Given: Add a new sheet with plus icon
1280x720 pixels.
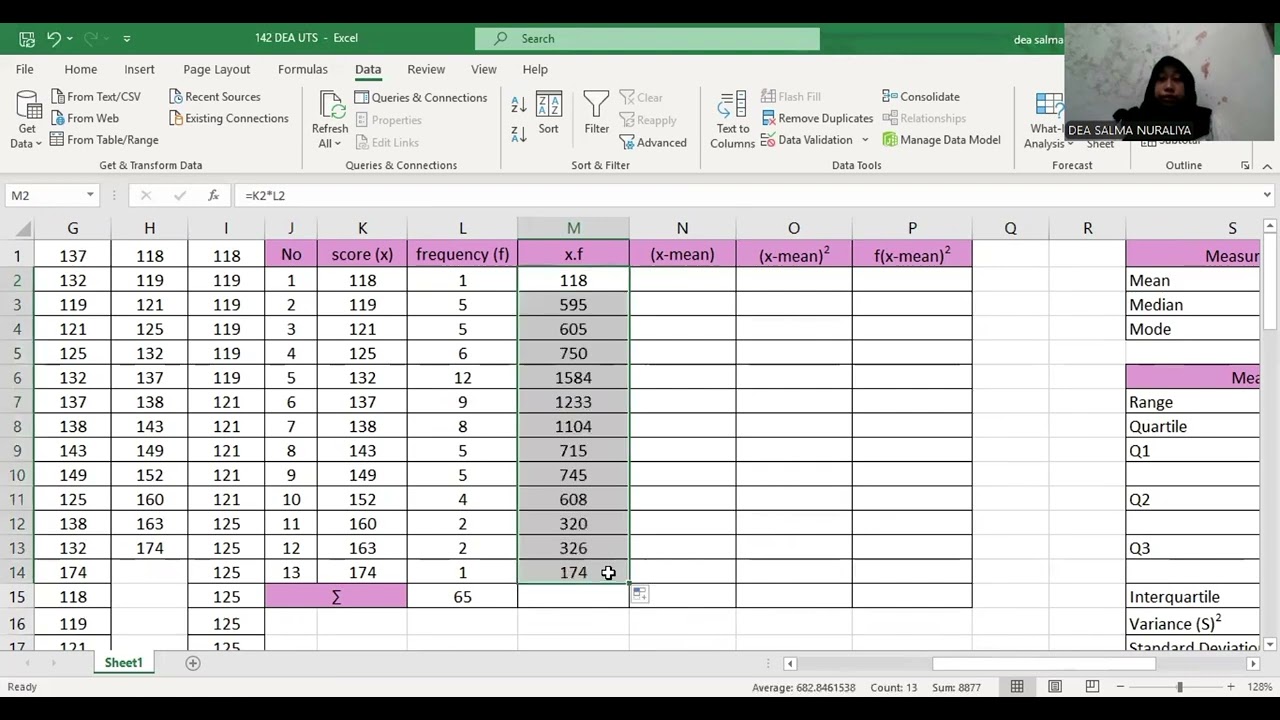Looking at the screenshot, I should tap(193, 663).
